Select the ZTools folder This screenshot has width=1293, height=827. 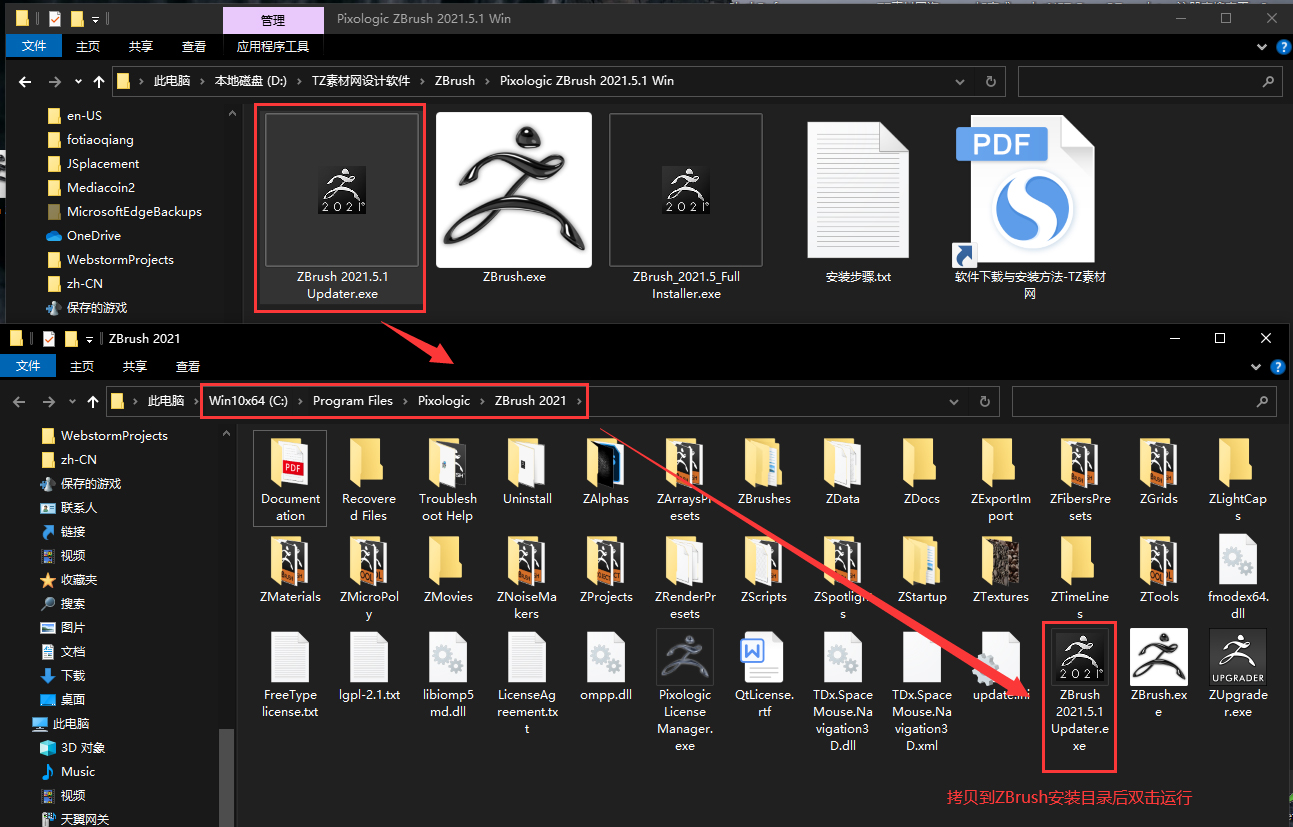[x=1158, y=570]
